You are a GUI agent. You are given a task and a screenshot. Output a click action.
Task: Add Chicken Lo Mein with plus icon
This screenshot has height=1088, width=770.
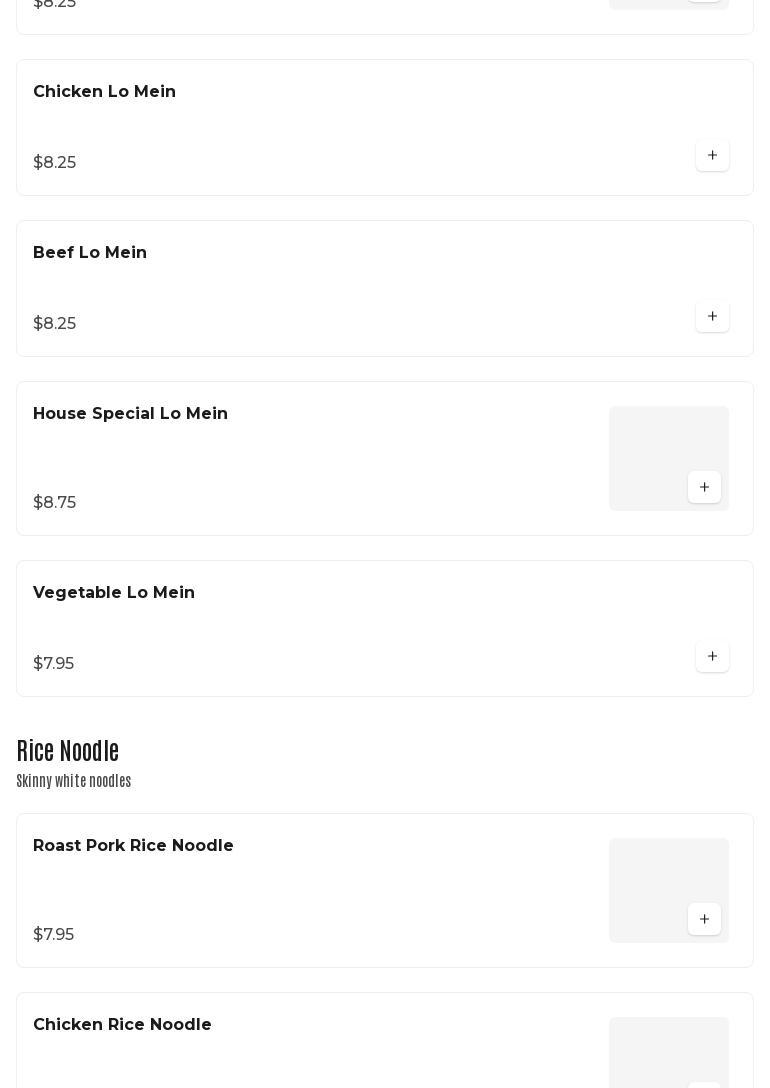point(712,155)
